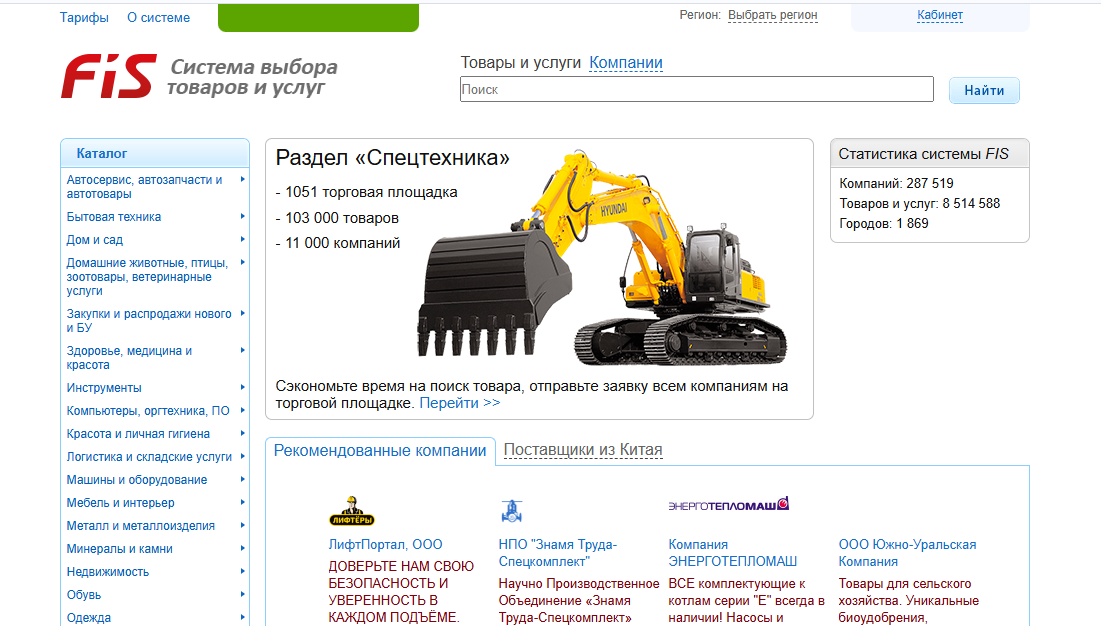
Task: Open Компьютеры, оргтехника, ПО category
Action: point(148,411)
